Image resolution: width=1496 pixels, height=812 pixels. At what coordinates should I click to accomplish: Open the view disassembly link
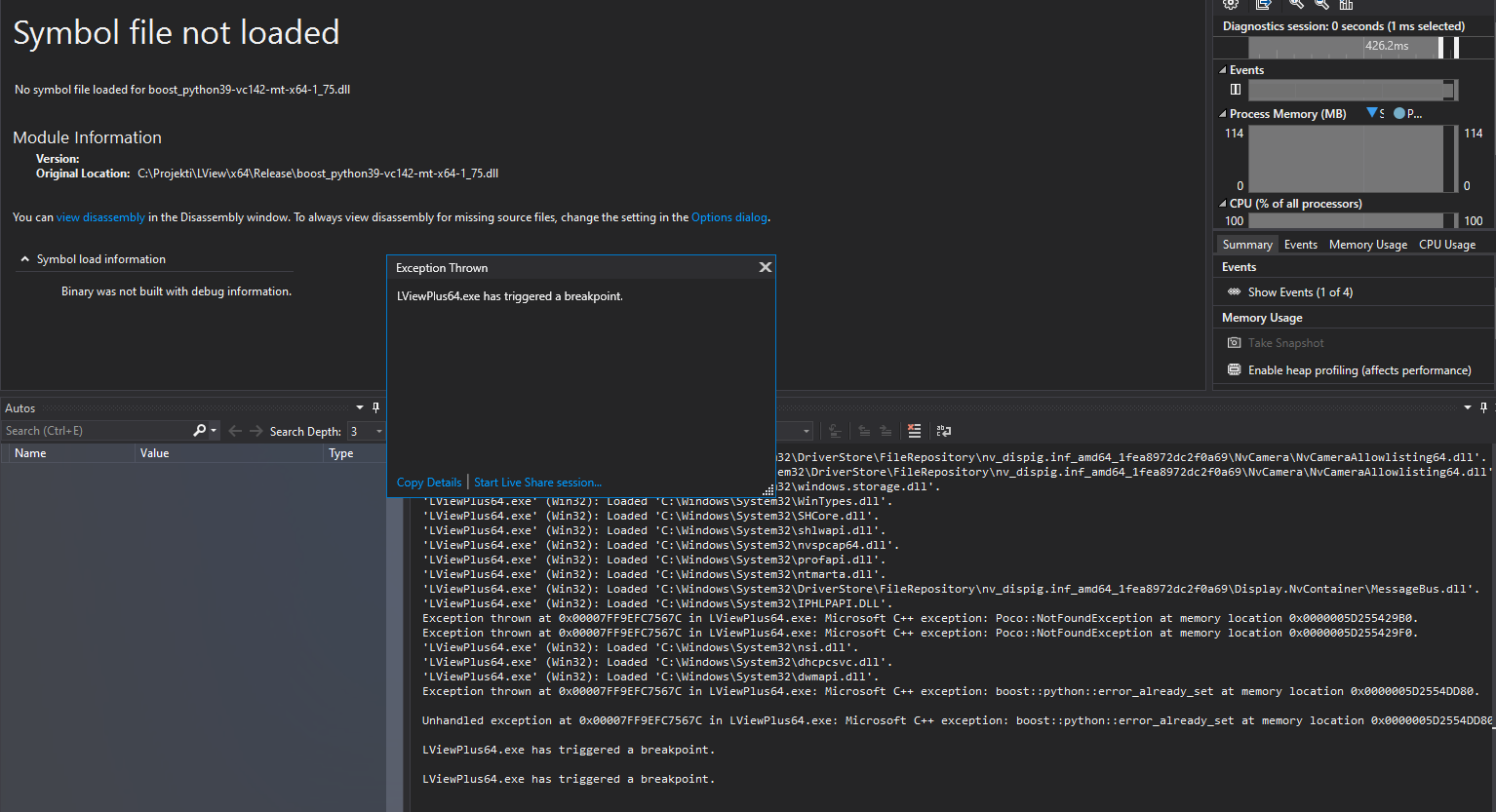[x=100, y=217]
